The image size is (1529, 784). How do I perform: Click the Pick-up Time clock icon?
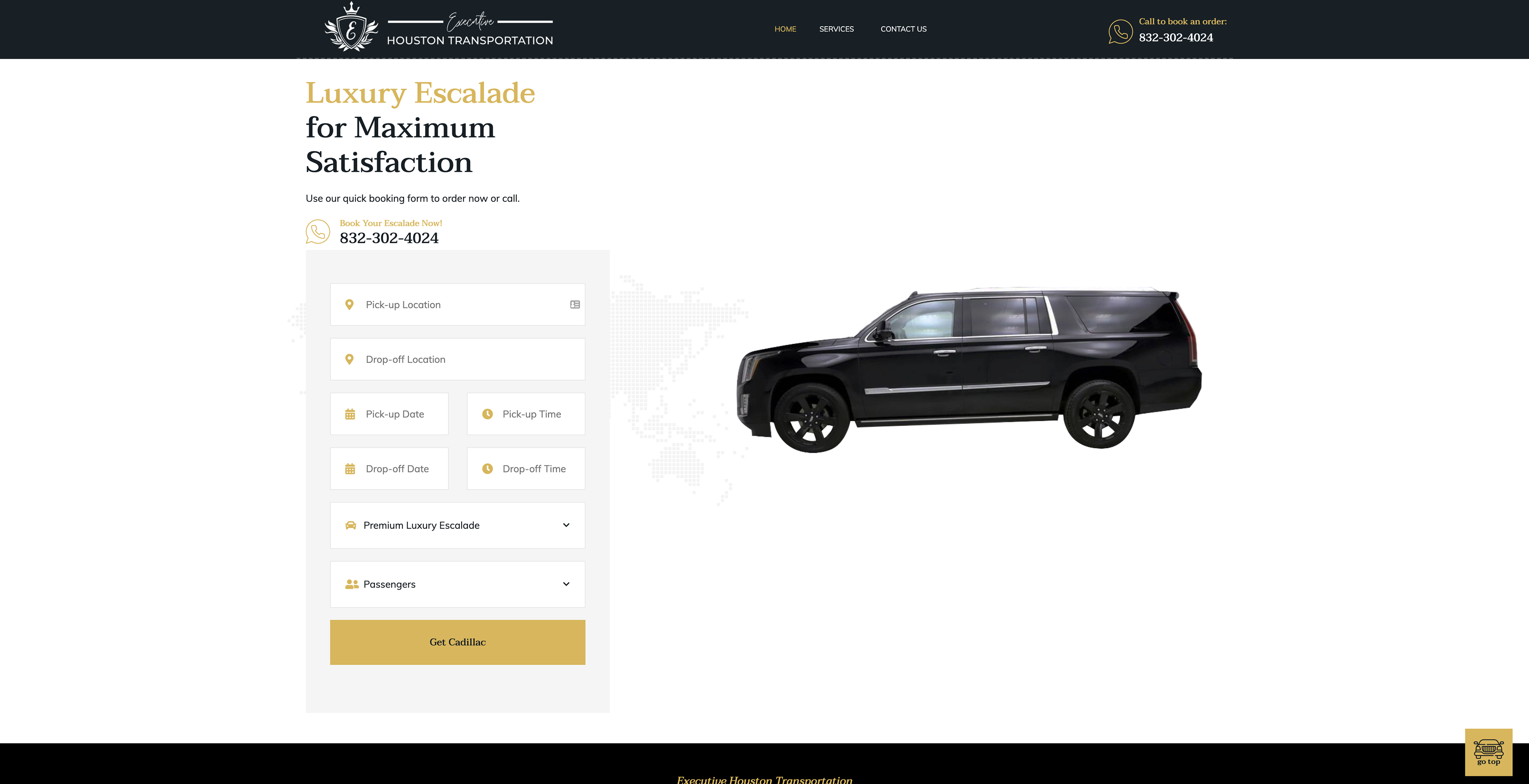pos(487,414)
